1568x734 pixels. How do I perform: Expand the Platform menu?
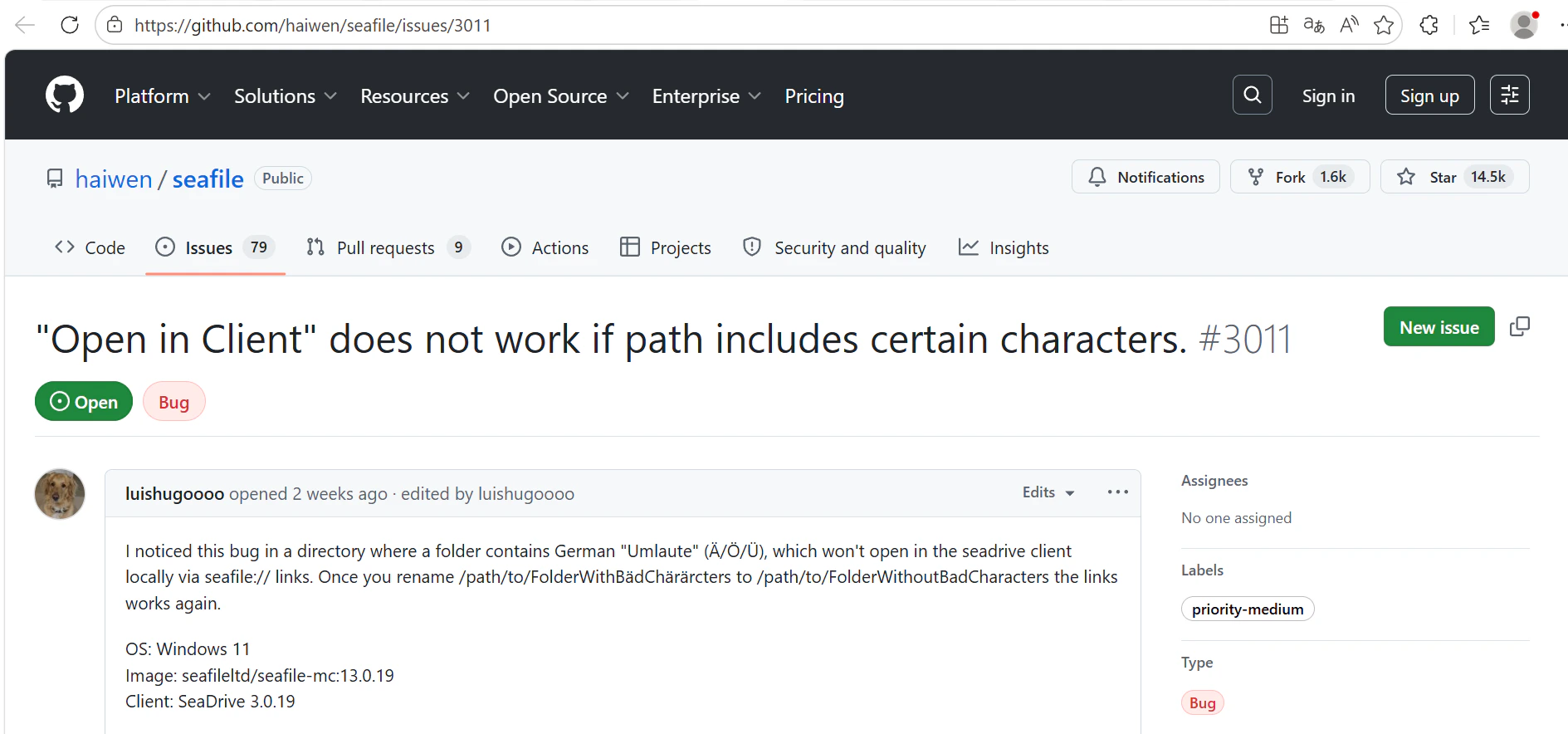pos(163,96)
